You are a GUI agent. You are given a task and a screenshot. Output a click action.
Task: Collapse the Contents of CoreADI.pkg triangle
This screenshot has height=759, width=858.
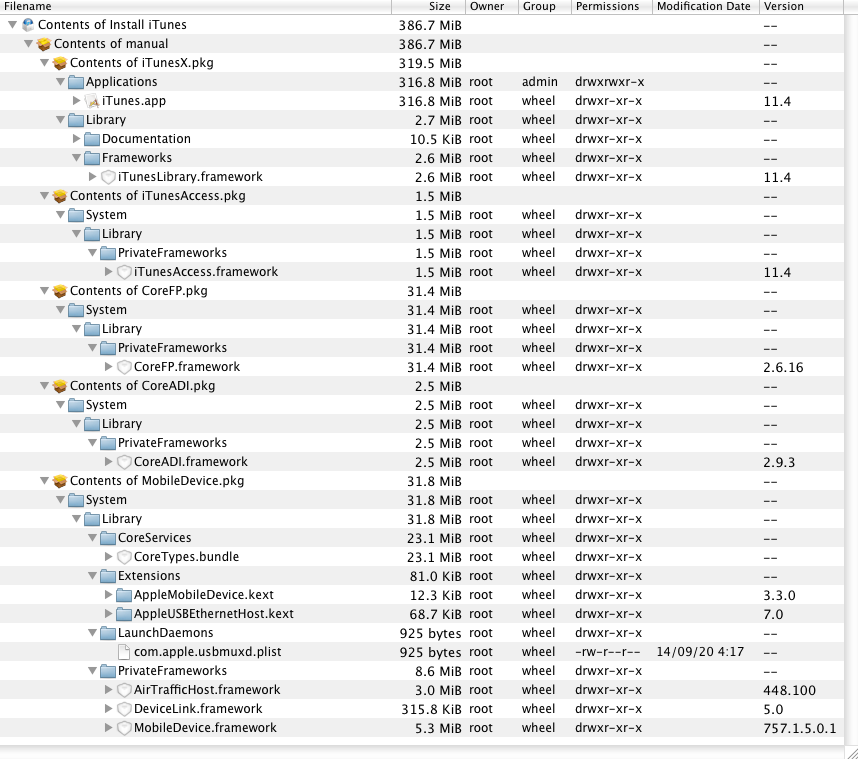[x=44, y=386]
